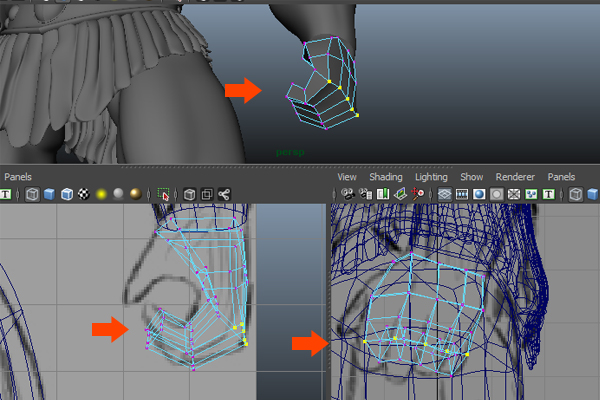Open Camera Attributes icon in right panel

click(x=365, y=194)
